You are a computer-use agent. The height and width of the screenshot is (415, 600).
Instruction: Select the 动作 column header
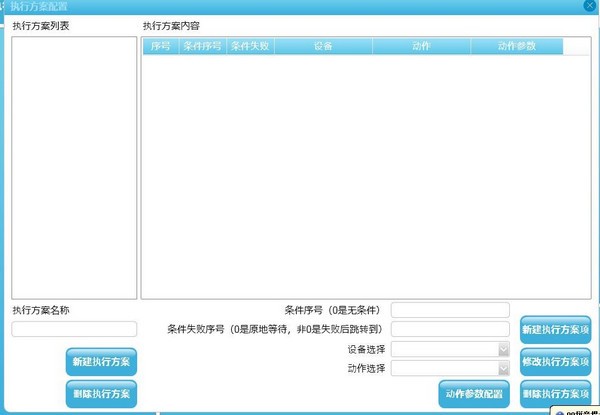click(x=421, y=46)
